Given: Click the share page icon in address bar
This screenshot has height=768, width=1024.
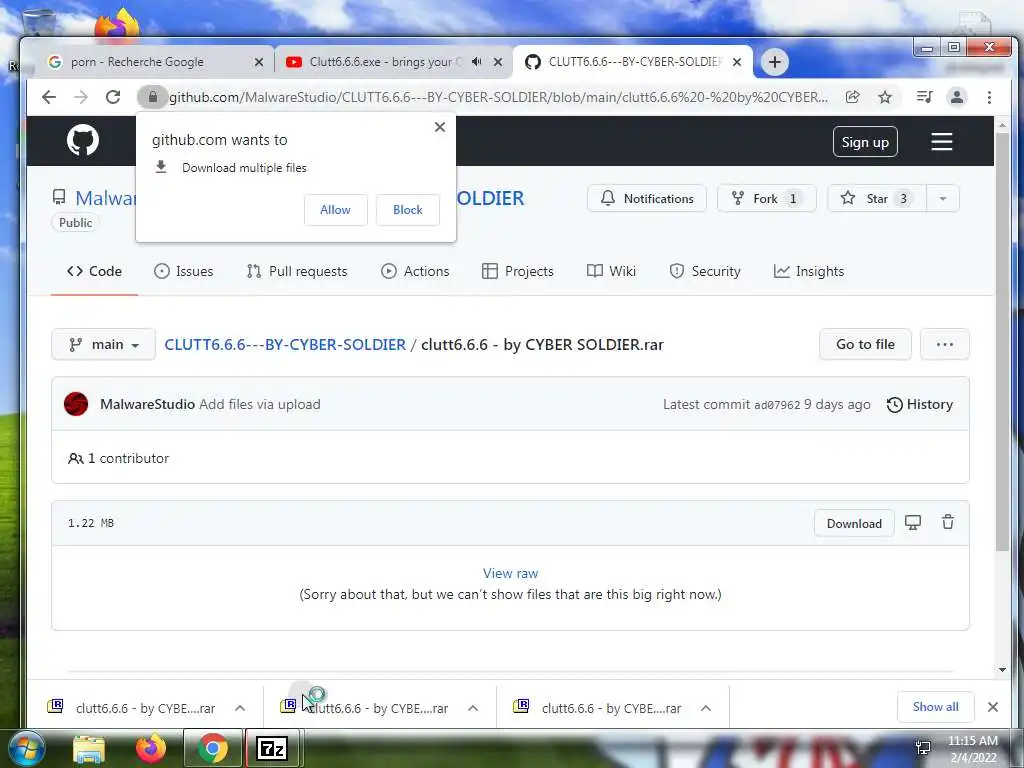Looking at the screenshot, I should coord(852,97).
